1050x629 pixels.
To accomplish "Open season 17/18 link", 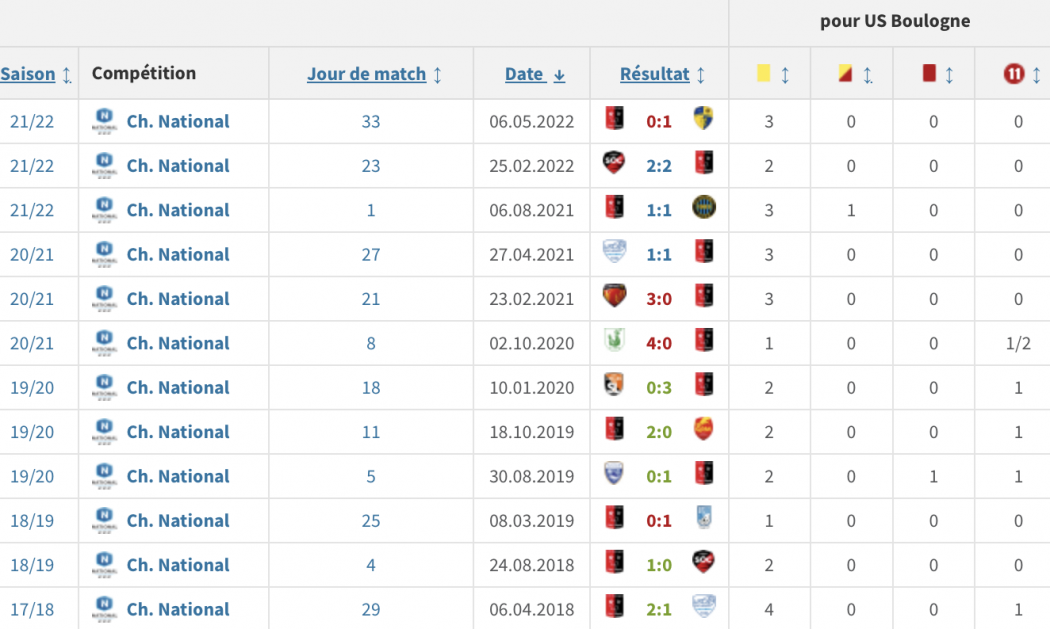I will (32, 609).
